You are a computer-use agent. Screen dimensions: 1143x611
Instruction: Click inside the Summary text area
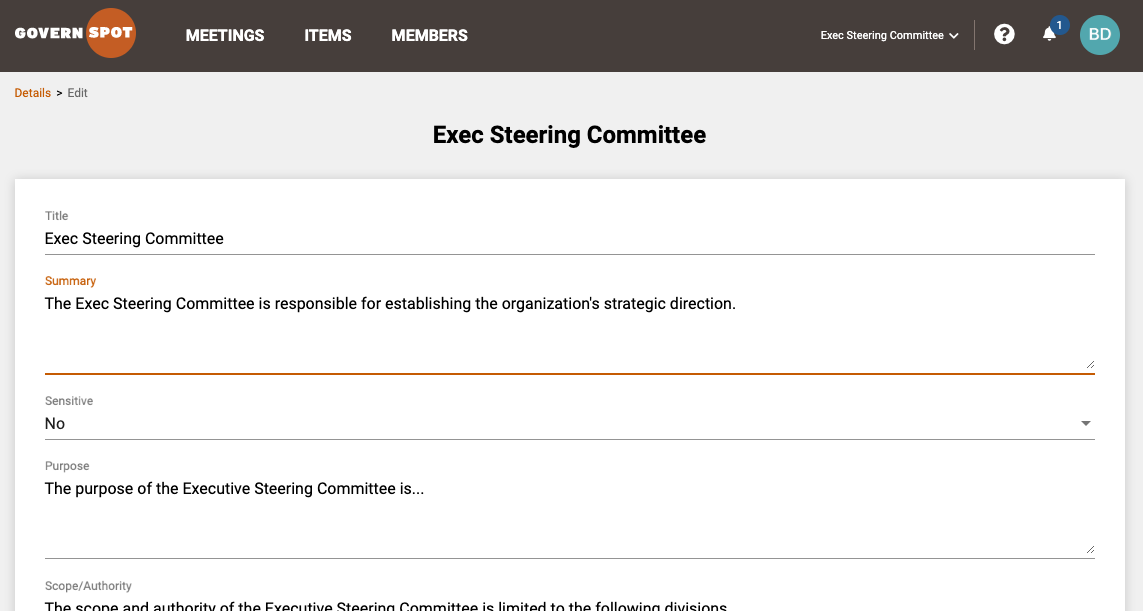click(569, 332)
